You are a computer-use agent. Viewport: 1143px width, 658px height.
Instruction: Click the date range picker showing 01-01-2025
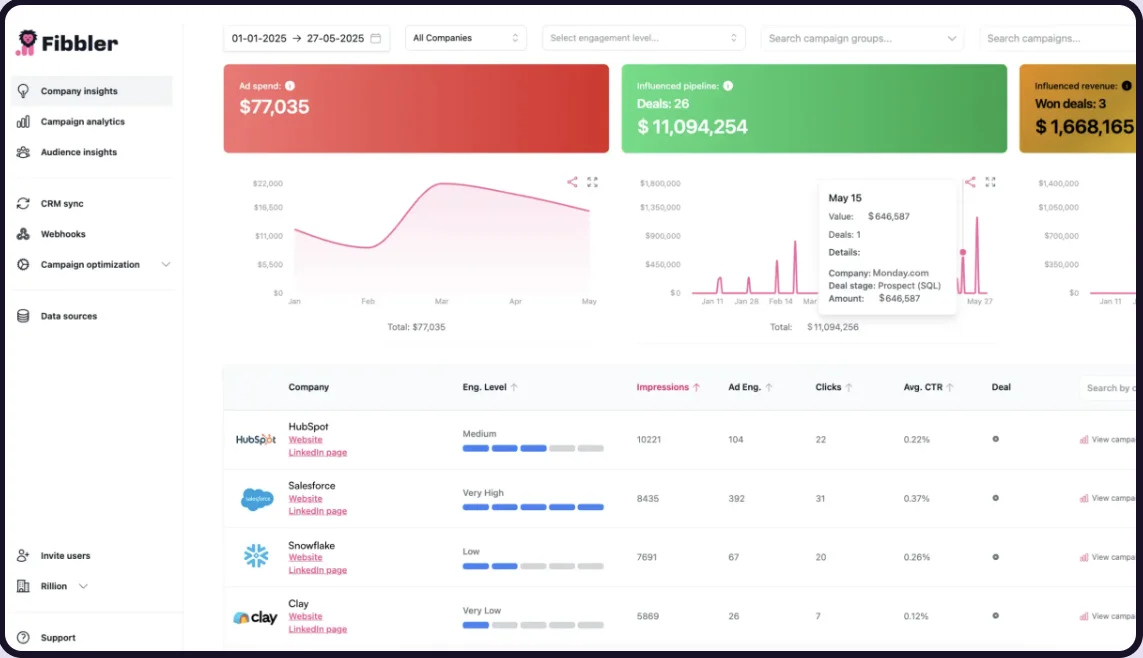305,37
